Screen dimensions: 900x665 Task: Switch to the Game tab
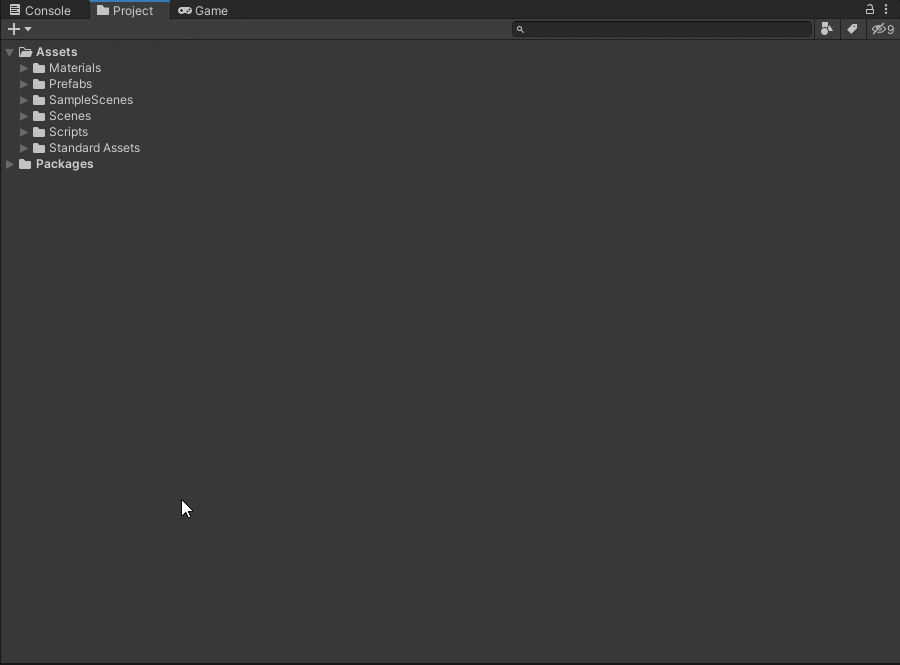(203, 10)
